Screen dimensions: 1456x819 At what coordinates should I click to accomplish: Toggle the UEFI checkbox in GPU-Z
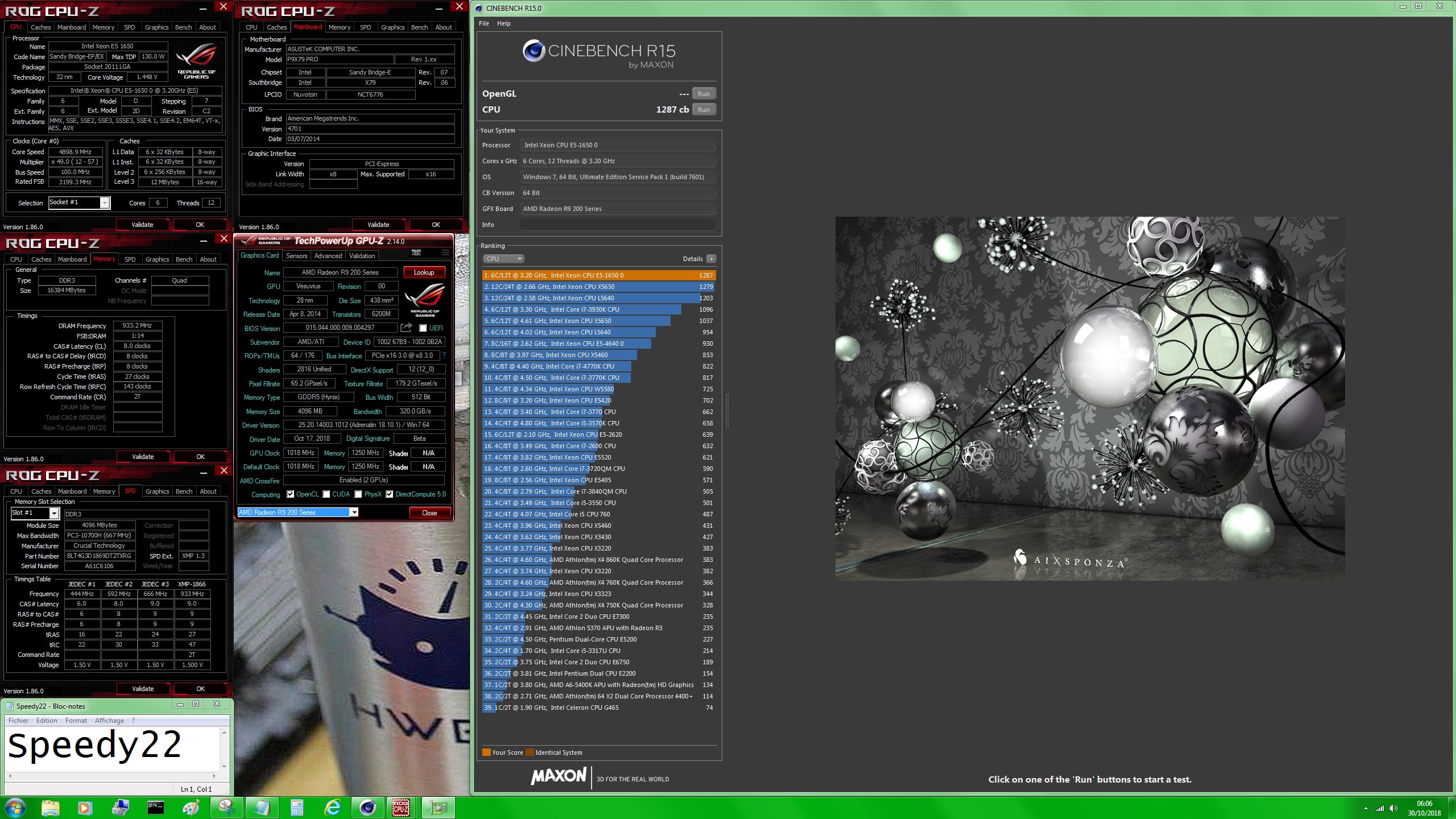pos(423,328)
